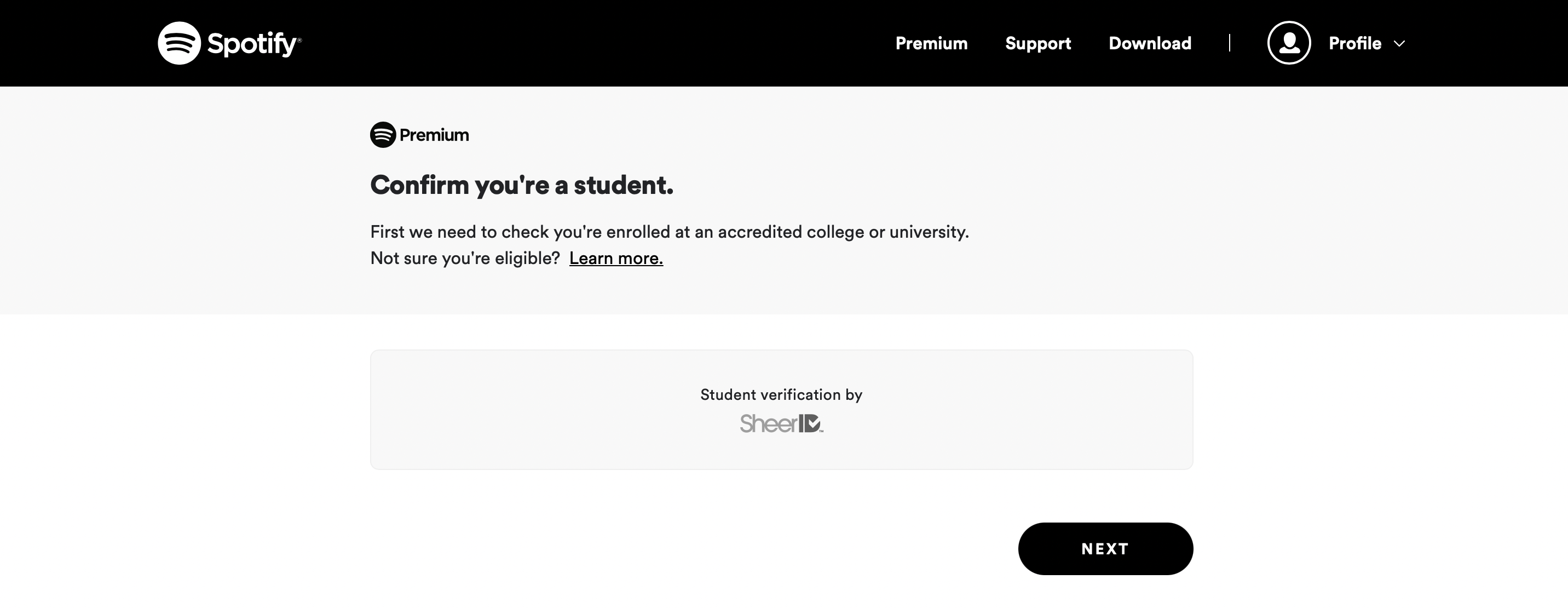Click the SheerID logo
The height and width of the screenshot is (608, 1568).
[x=782, y=423]
